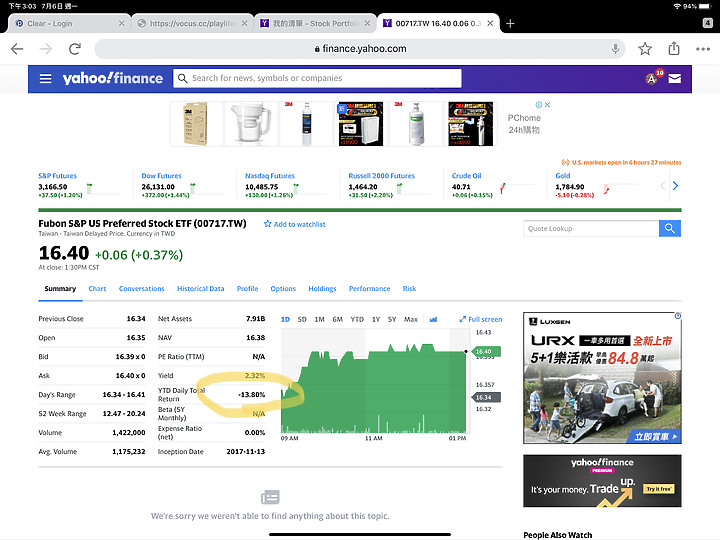The height and width of the screenshot is (540, 720).
Task: Focus the news and symbols search field
Action: [x=317, y=78]
